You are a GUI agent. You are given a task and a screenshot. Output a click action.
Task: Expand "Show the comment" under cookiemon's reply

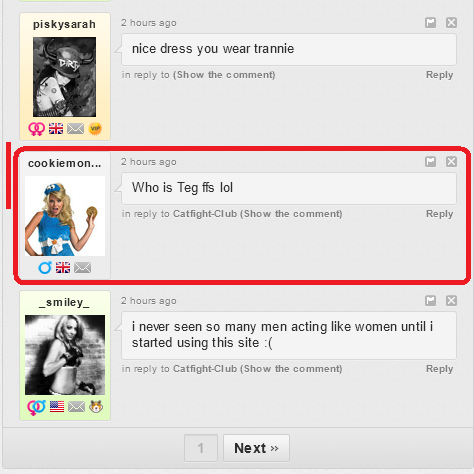coord(291,214)
